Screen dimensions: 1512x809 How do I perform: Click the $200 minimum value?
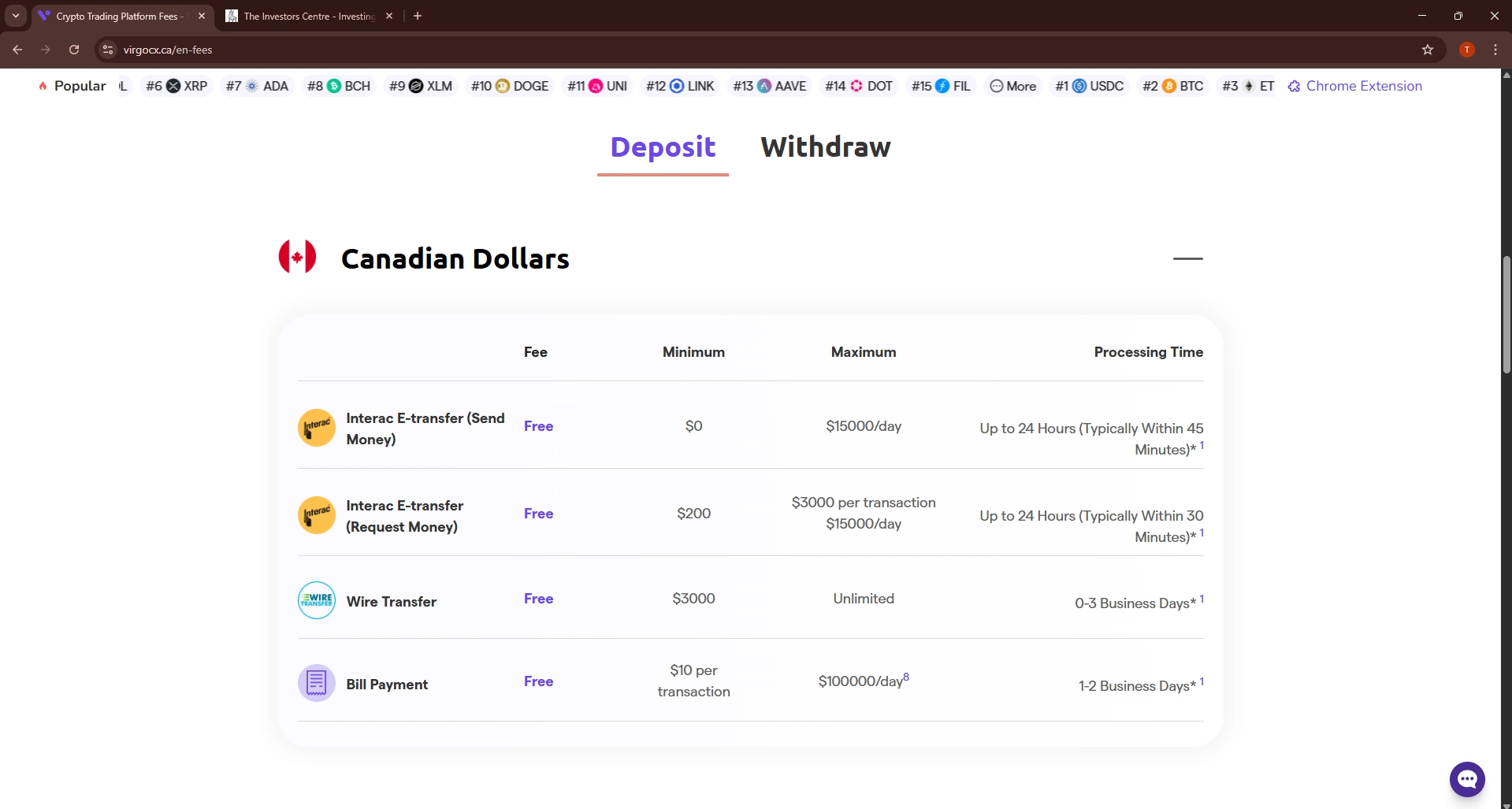click(693, 514)
